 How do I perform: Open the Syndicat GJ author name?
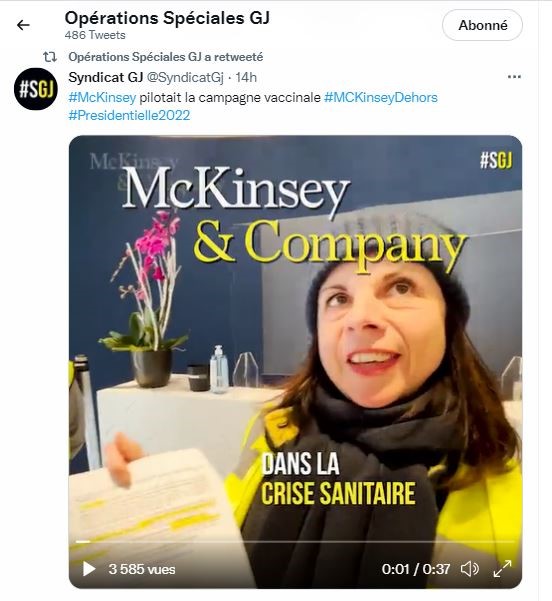[106, 77]
